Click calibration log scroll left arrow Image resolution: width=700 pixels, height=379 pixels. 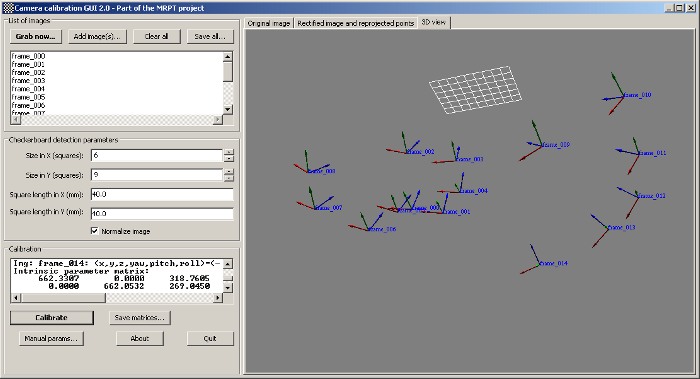pos(16,298)
